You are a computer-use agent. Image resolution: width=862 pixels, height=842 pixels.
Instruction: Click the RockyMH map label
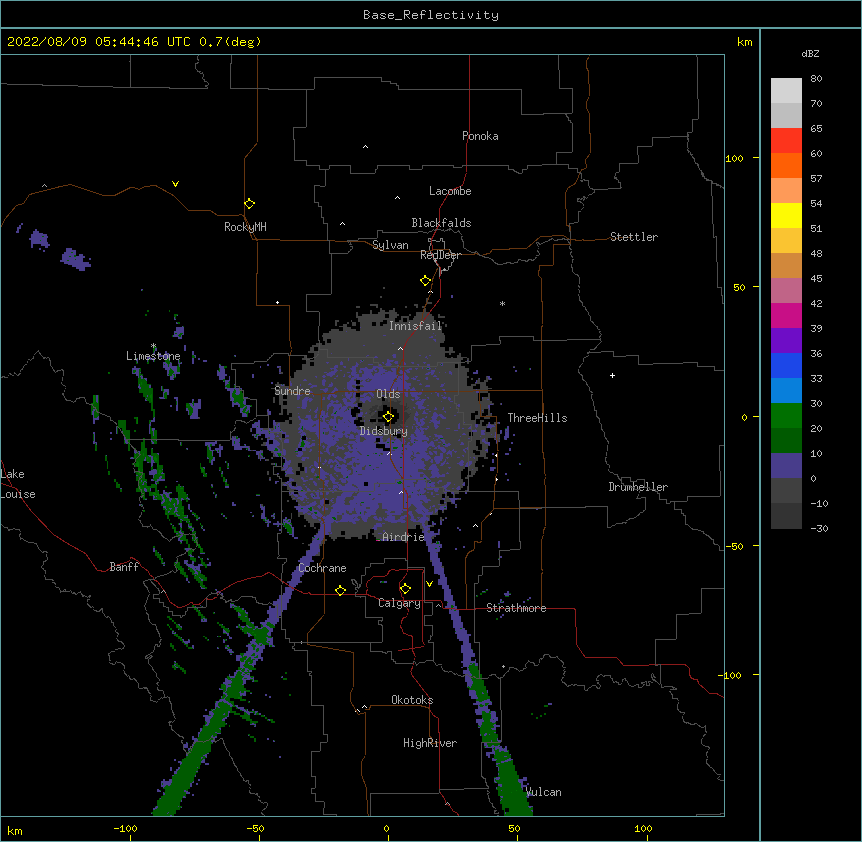coord(245,227)
